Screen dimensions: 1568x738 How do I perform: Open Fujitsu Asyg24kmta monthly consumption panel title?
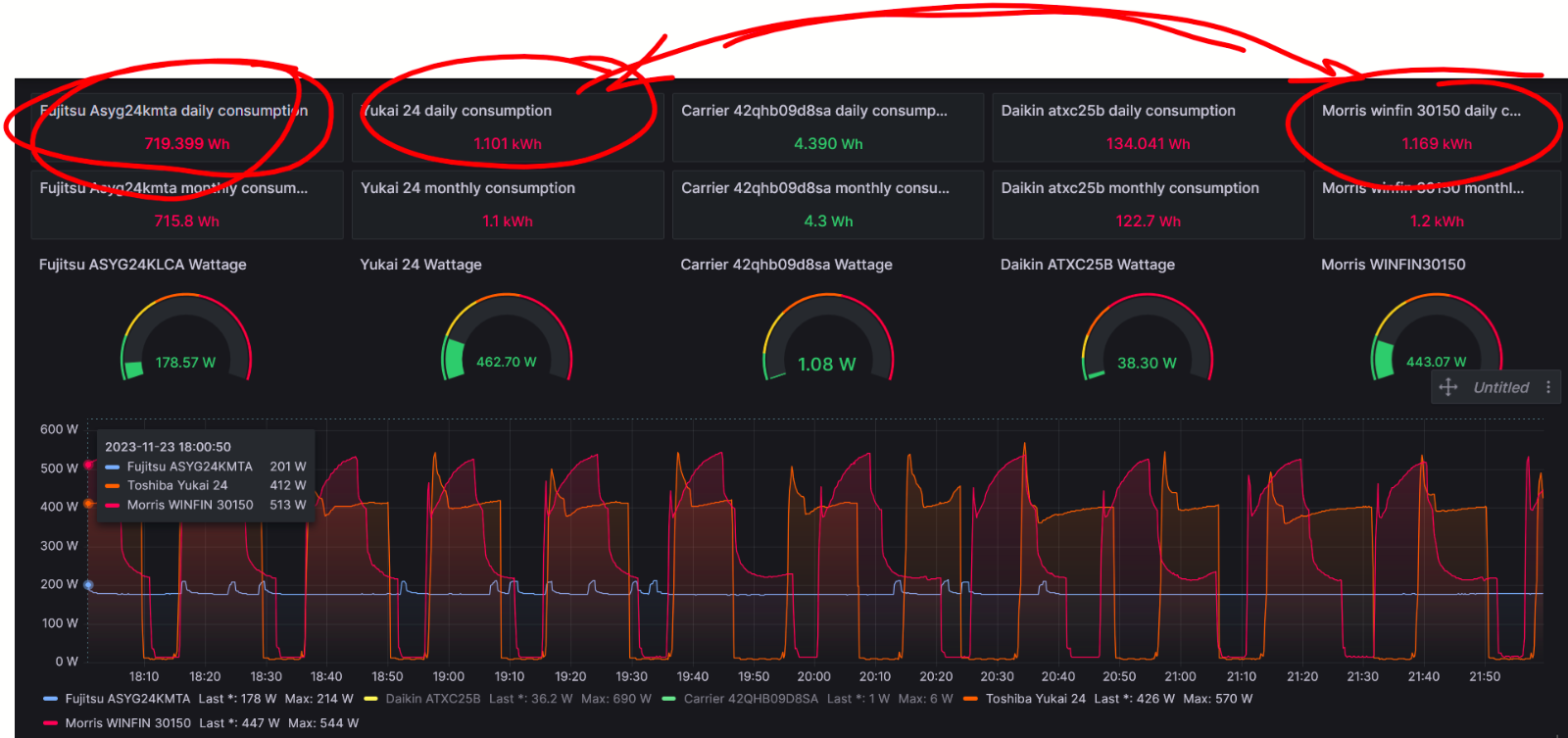pos(173,188)
